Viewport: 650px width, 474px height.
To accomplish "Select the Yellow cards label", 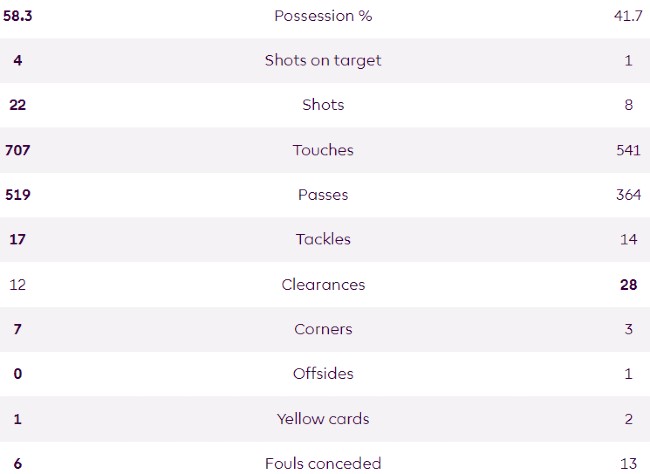I will coord(323,419).
